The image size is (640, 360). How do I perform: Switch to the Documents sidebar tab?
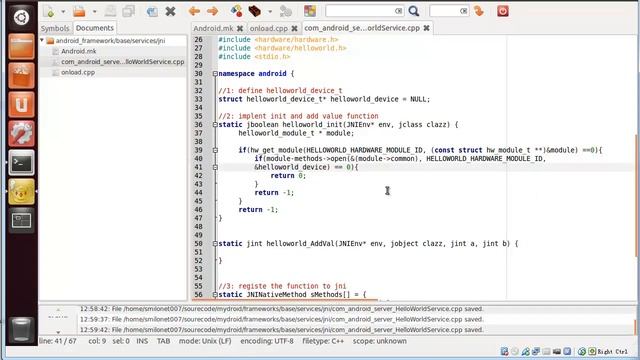point(95,28)
